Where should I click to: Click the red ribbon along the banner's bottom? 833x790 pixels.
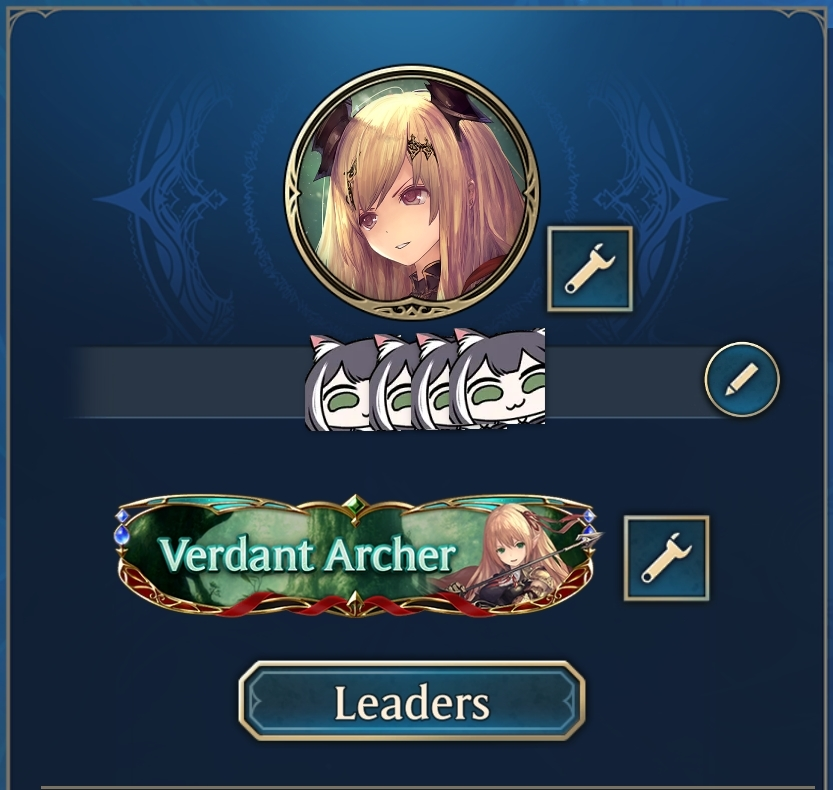click(356, 605)
